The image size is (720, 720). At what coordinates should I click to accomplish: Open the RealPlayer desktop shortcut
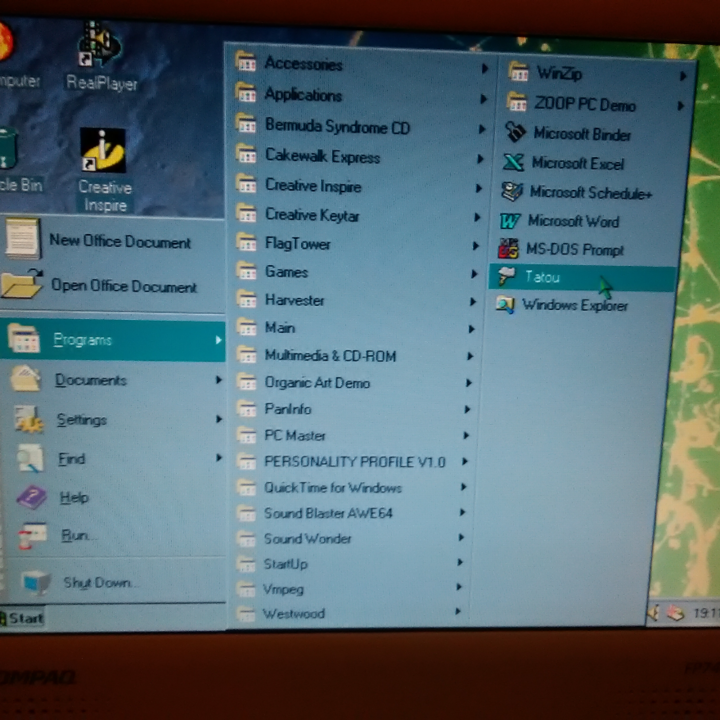pos(100,57)
